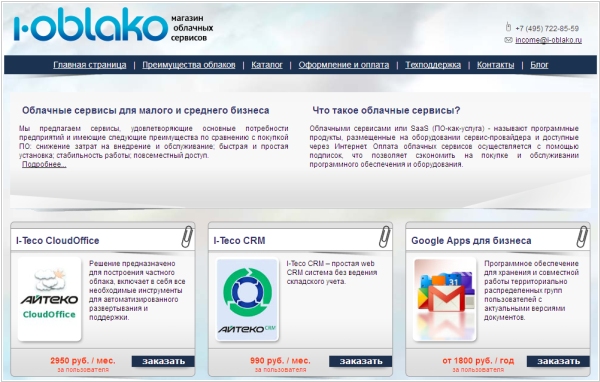Go to the Контакты page
Image resolution: width=600 pixels, height=382 pixels.
(495, 65)
